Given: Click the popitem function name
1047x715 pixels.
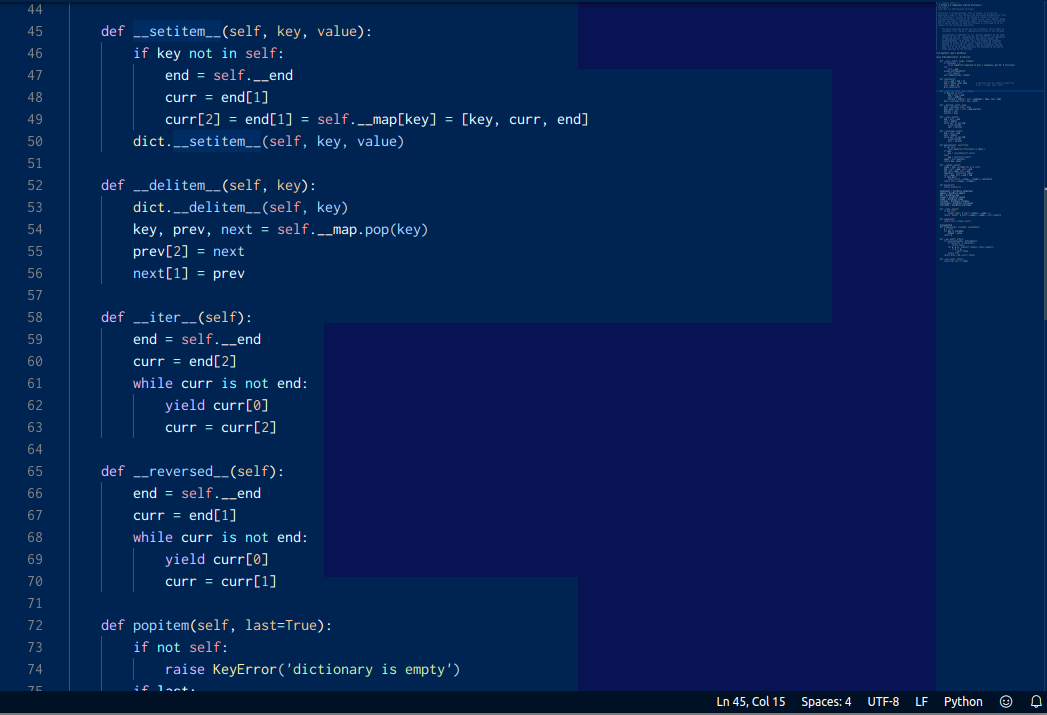Looking at the screenshot, I should [160, 625].
